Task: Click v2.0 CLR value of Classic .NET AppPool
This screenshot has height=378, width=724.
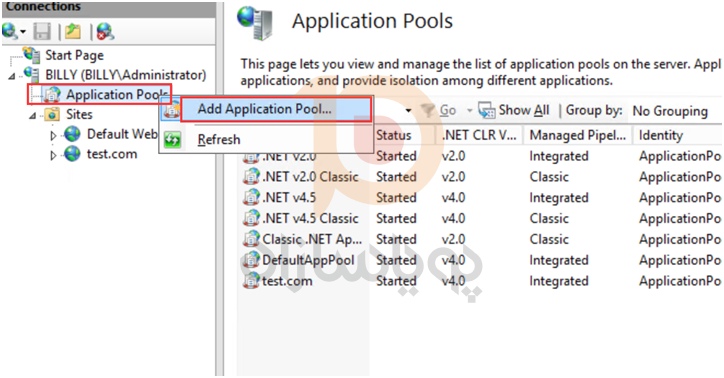Action: [453, 239]
